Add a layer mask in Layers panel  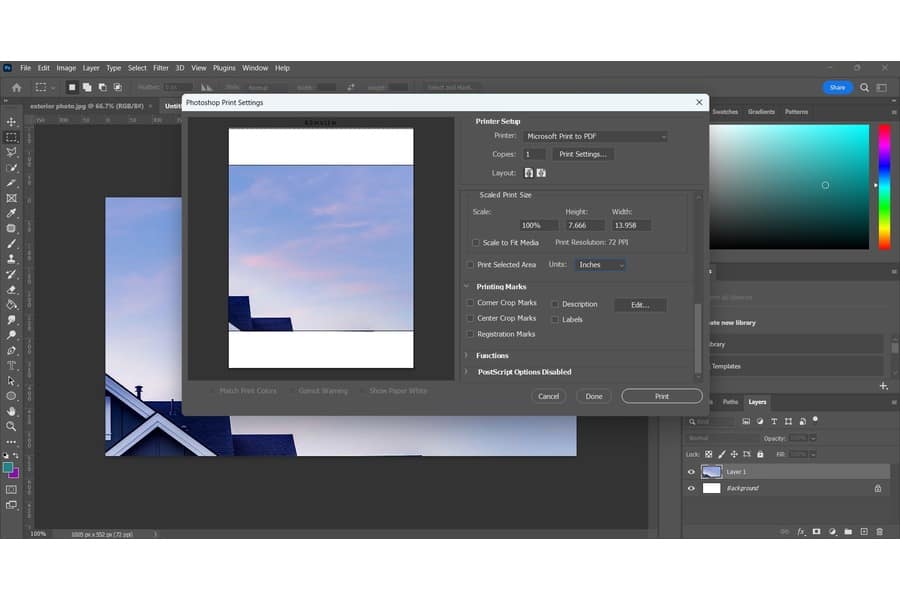click(x=816, y=532)
